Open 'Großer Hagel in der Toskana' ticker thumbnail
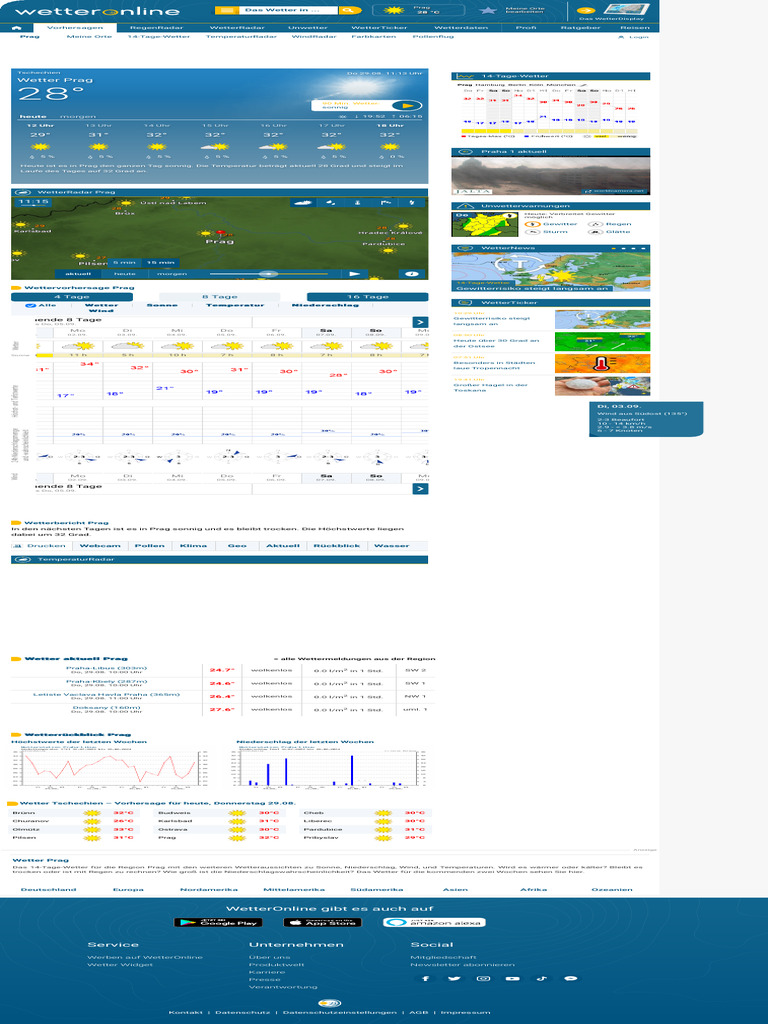This screenshot has width=768, height=1024. tap(602, 386)
